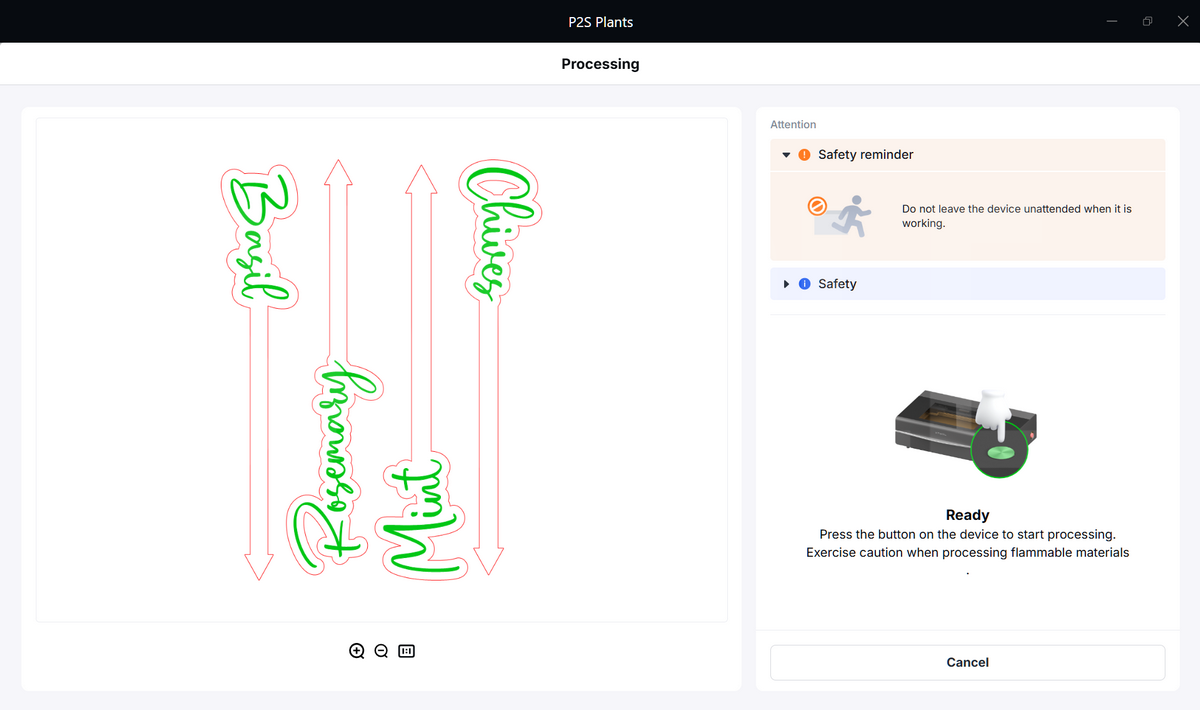Click the Safety reminder header row
The width and height of the screenshot is (1200, 710).
[x=967, y=155]
